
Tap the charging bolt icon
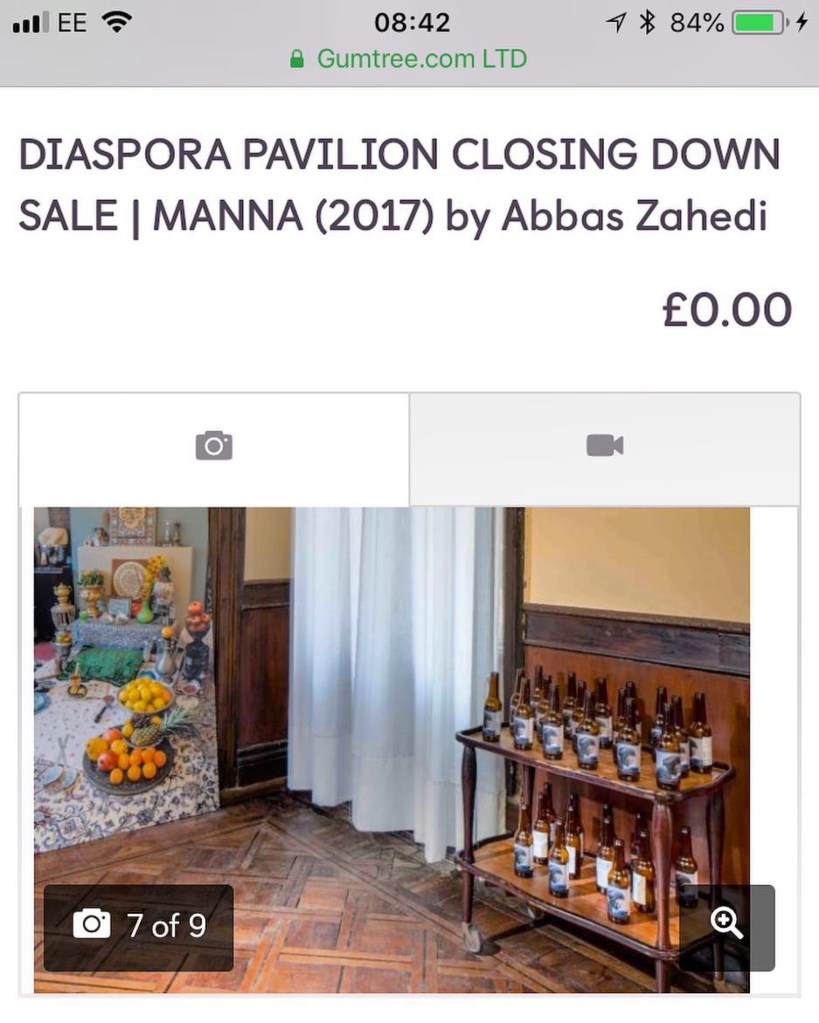(x=801, y=23)
